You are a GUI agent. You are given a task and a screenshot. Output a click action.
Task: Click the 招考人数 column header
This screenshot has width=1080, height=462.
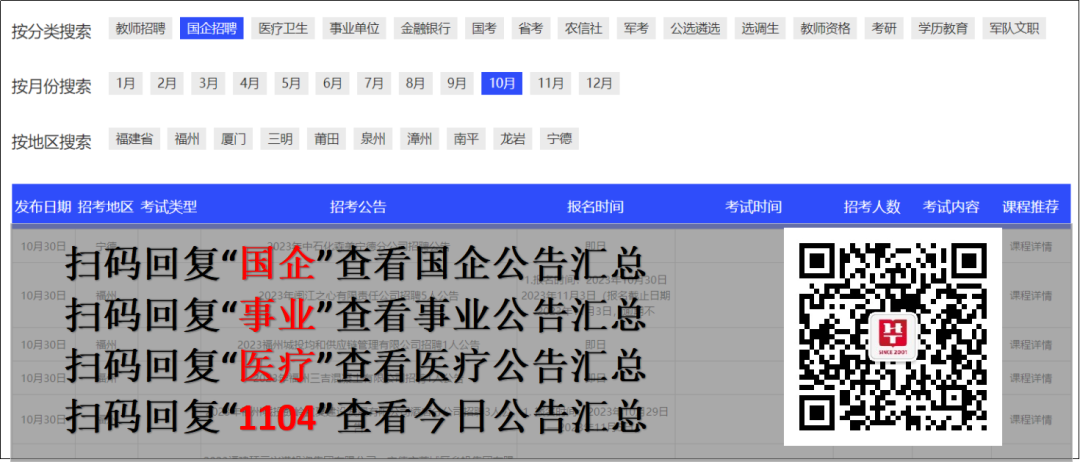point(873,207)
